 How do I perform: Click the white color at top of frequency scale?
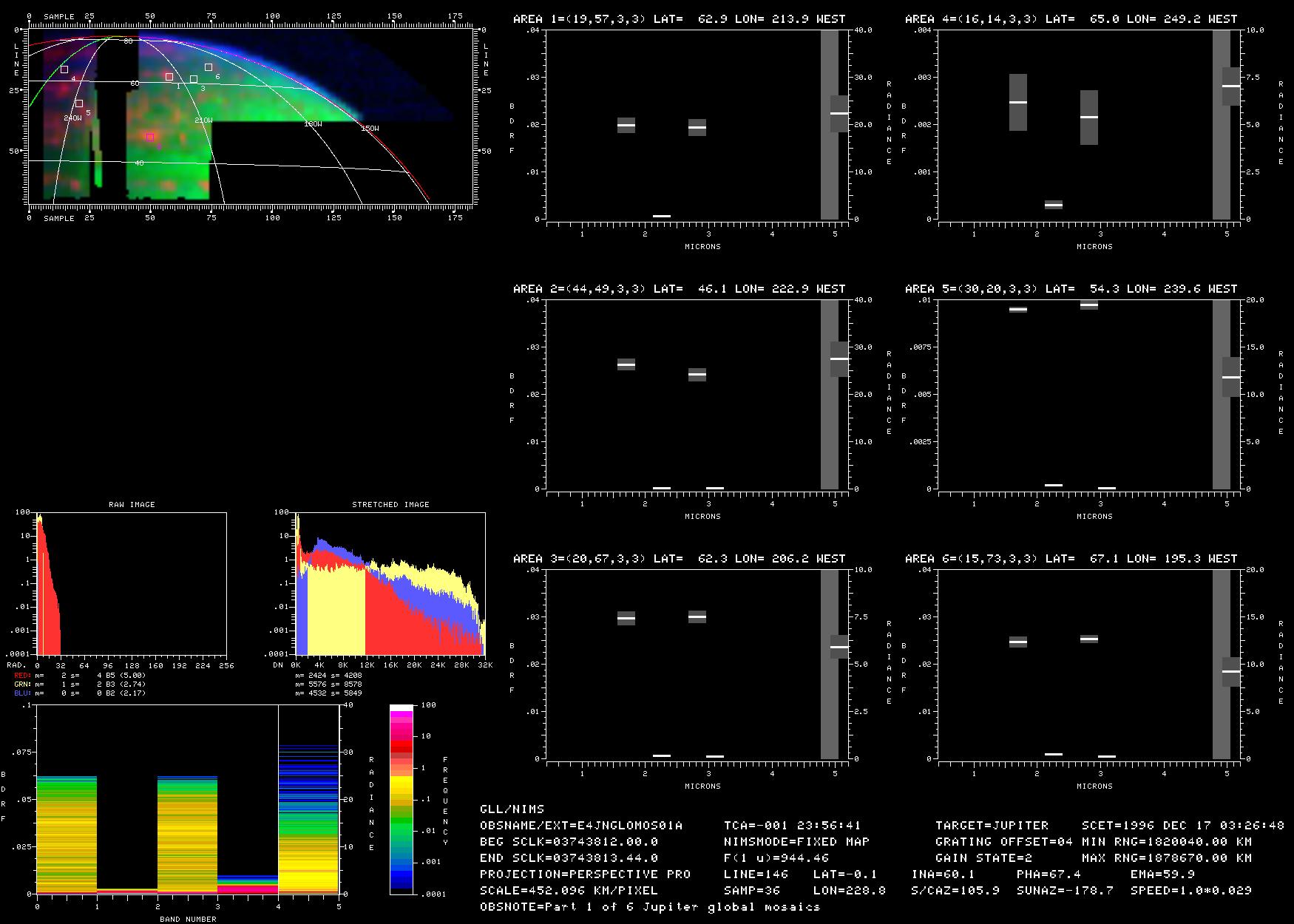[402, 707]
